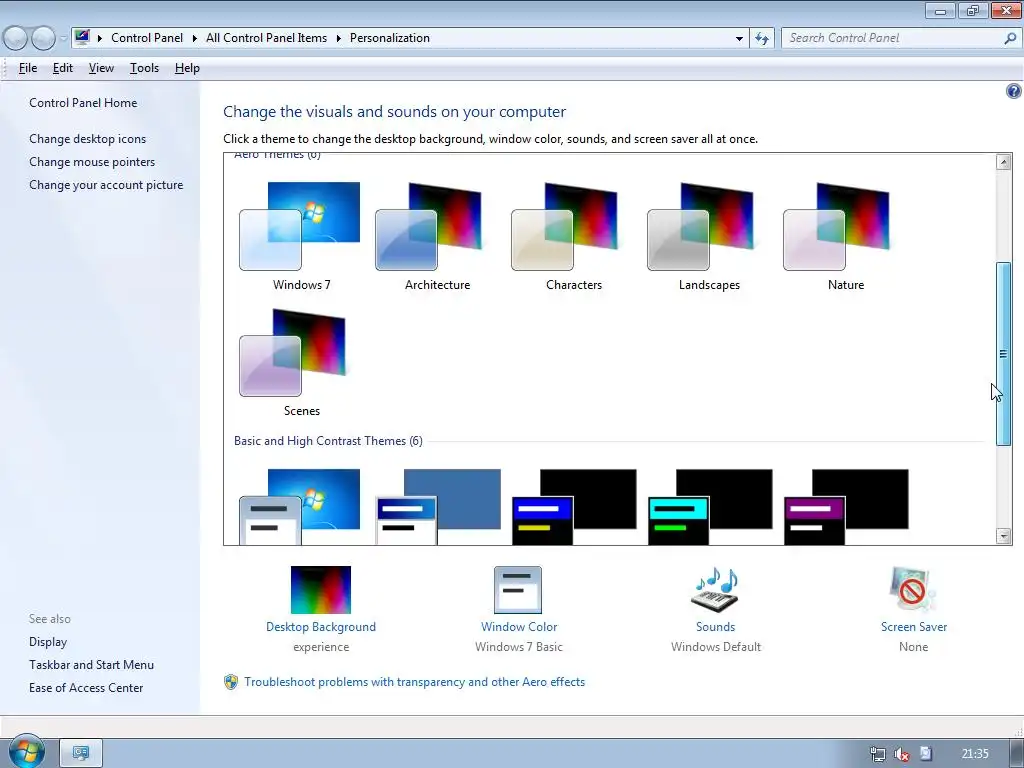Select high contrast theme with purple title bar
Screen dimensions: 1024x768
(846, 506)
